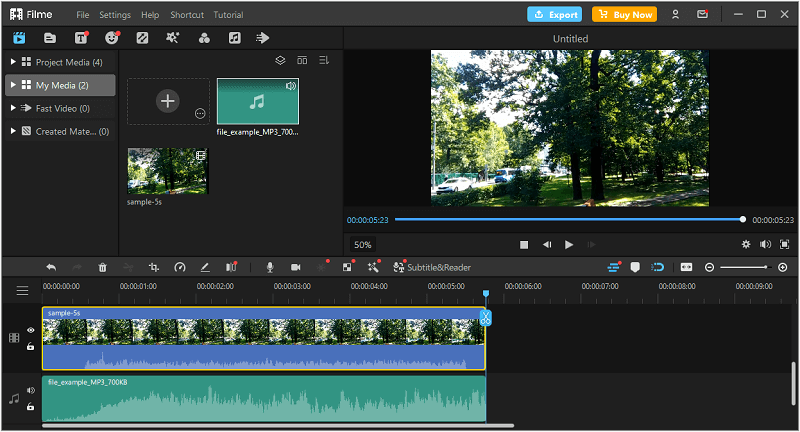Click the plus import media box
Screen dimensions: 800x432
(168, 101)
